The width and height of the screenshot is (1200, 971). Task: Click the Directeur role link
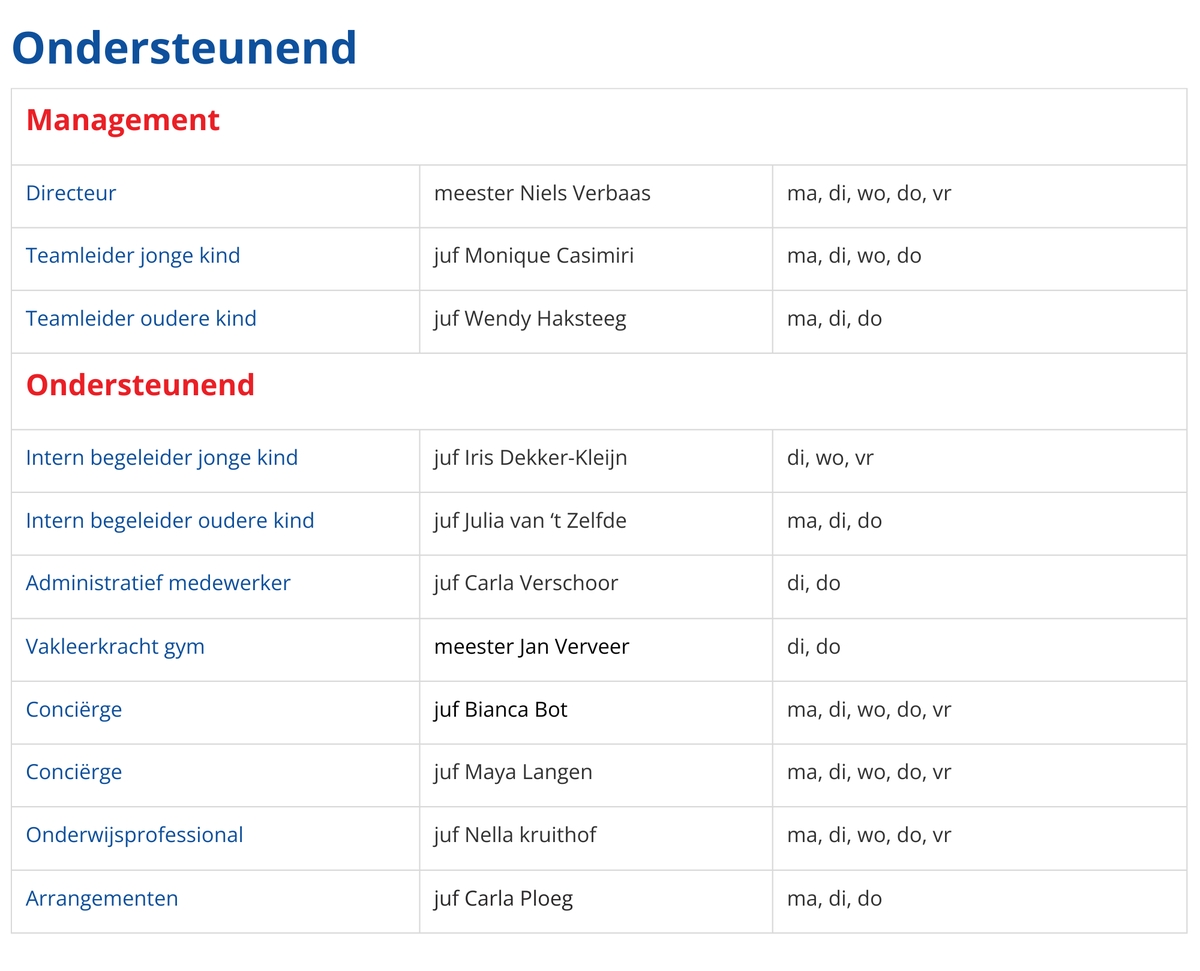[x=71, y=193]
